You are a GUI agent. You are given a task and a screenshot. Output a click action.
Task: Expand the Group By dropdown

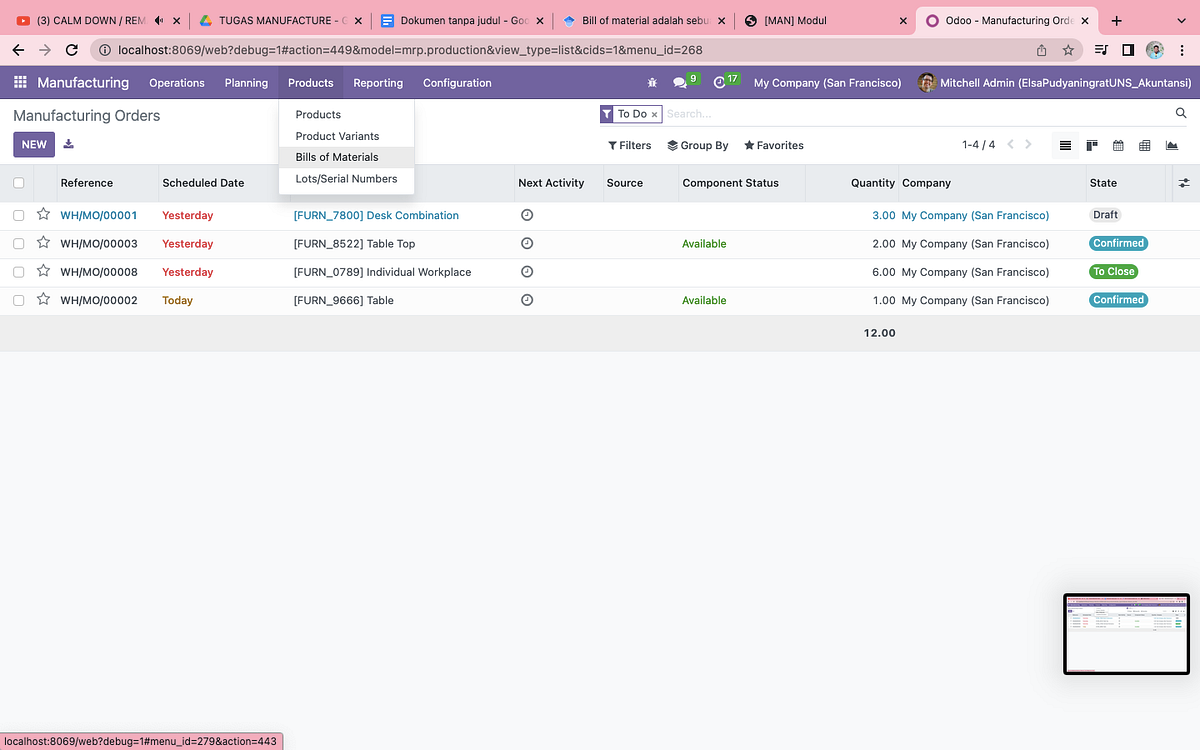pos(698,145)
